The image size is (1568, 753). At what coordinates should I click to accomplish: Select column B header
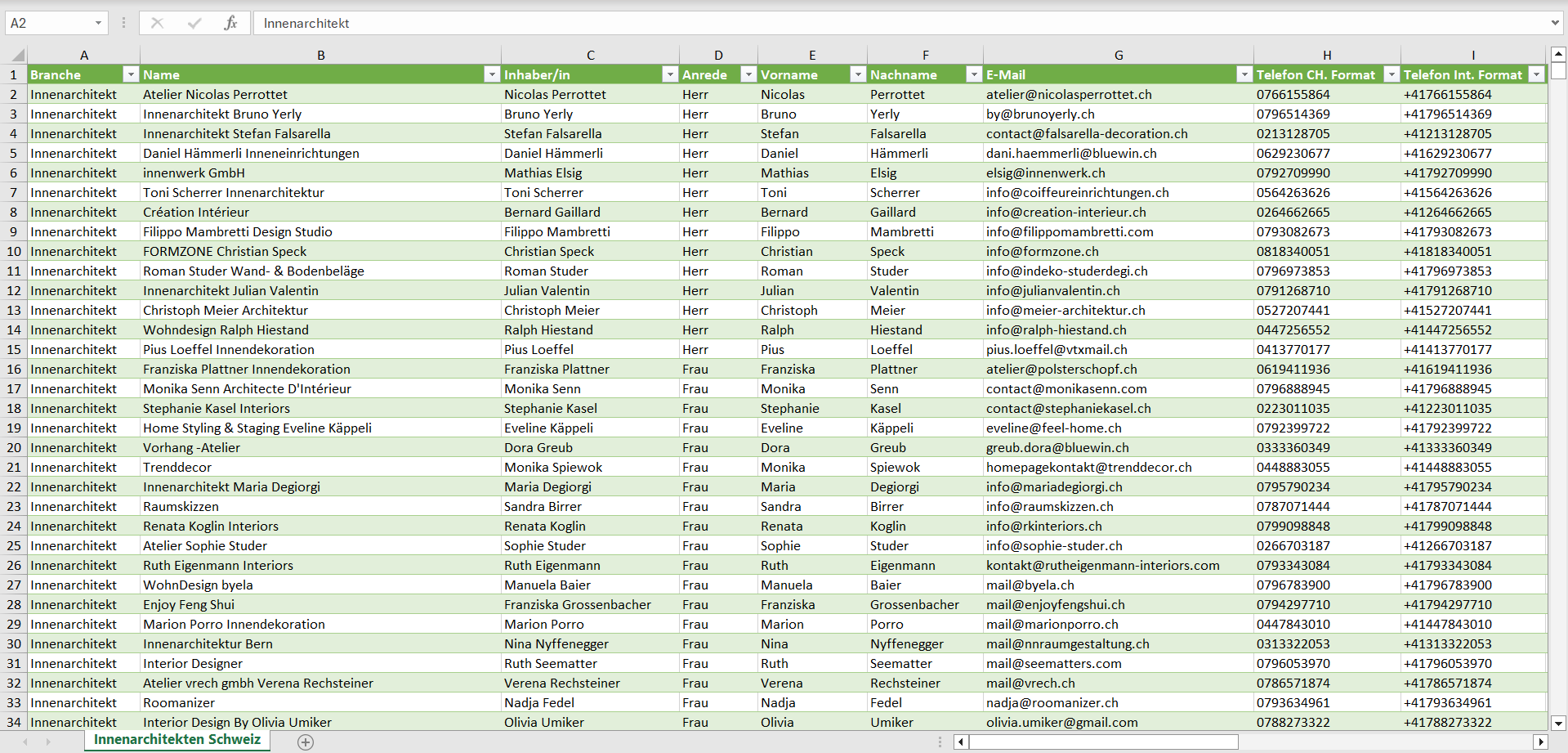pos(321,56)
